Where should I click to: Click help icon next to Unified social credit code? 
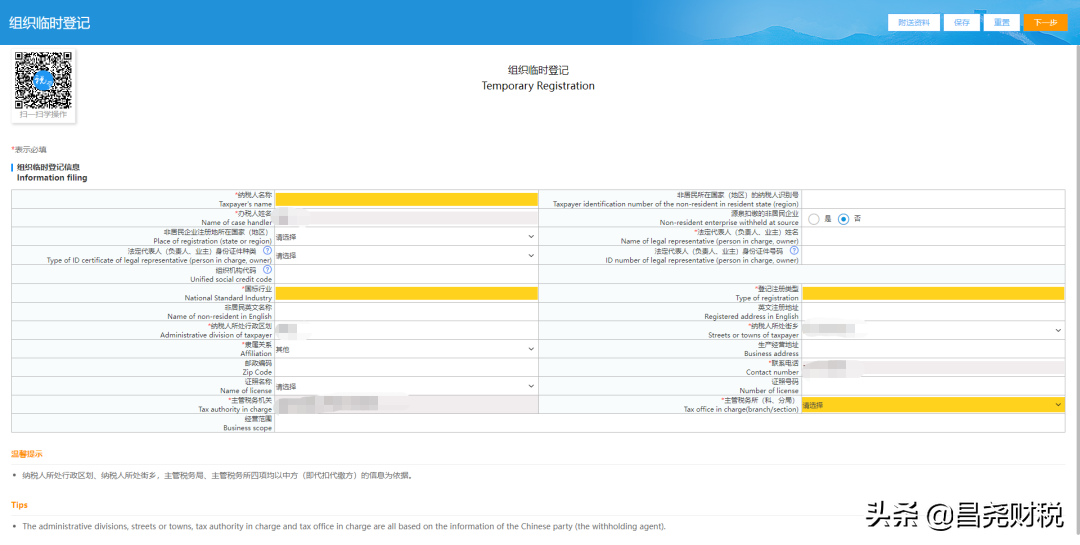click(267, 269)
